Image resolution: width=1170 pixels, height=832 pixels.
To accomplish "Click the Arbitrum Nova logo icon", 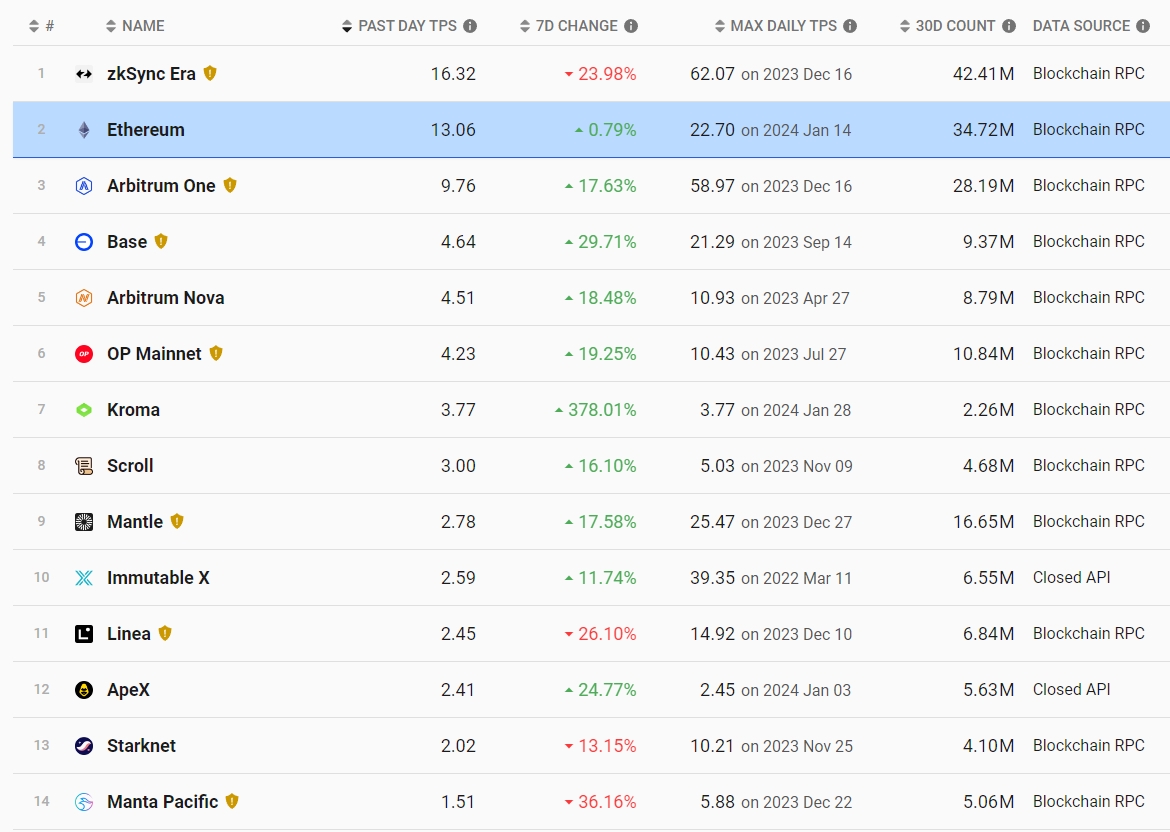I will [84, 298].
